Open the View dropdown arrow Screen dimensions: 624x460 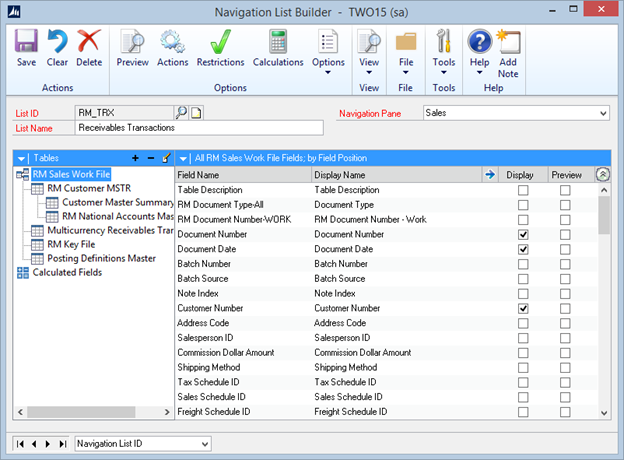pyautogui.click(x=369, y=72)
